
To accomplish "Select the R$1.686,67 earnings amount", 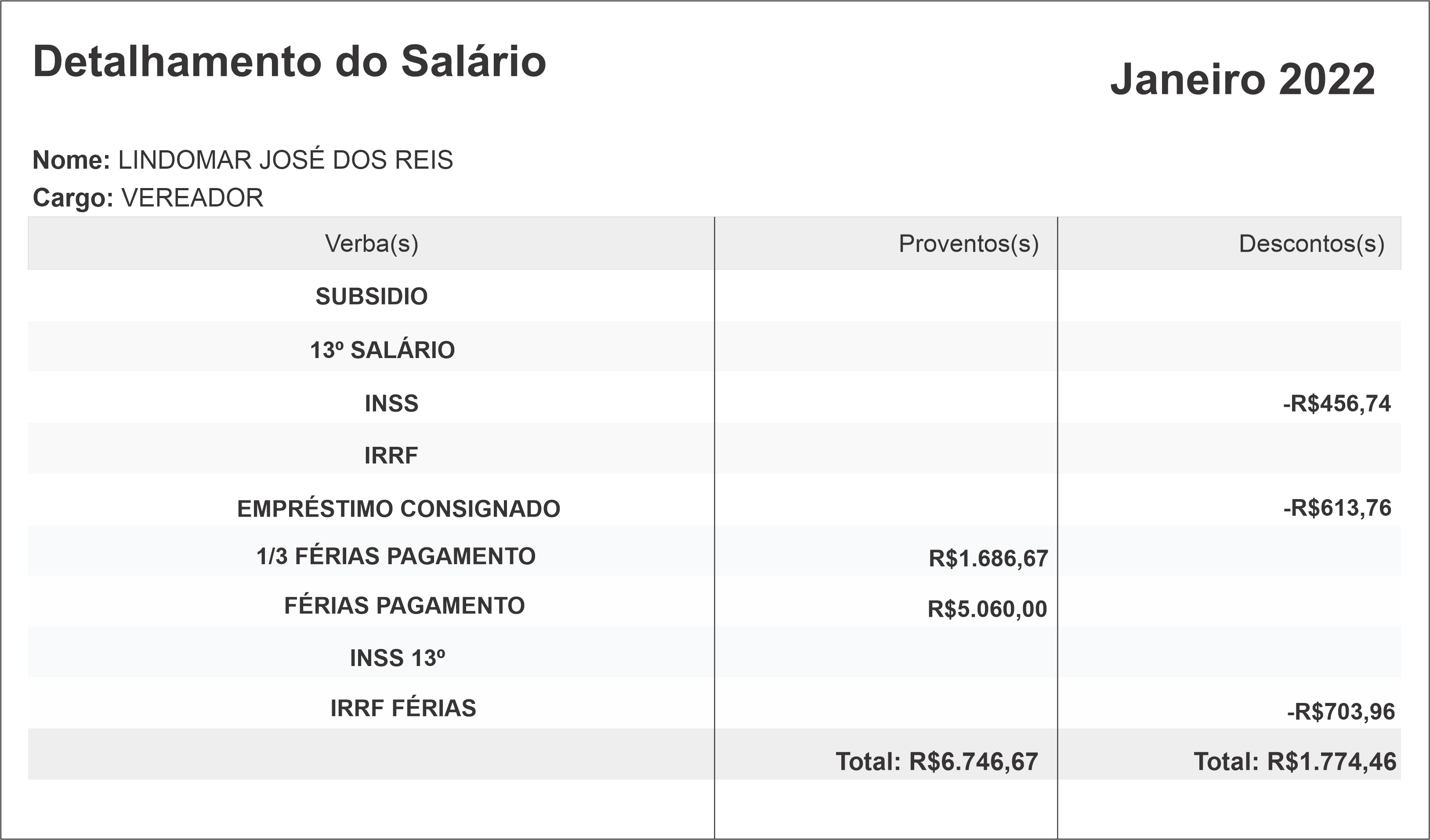I will click(988, 559).
